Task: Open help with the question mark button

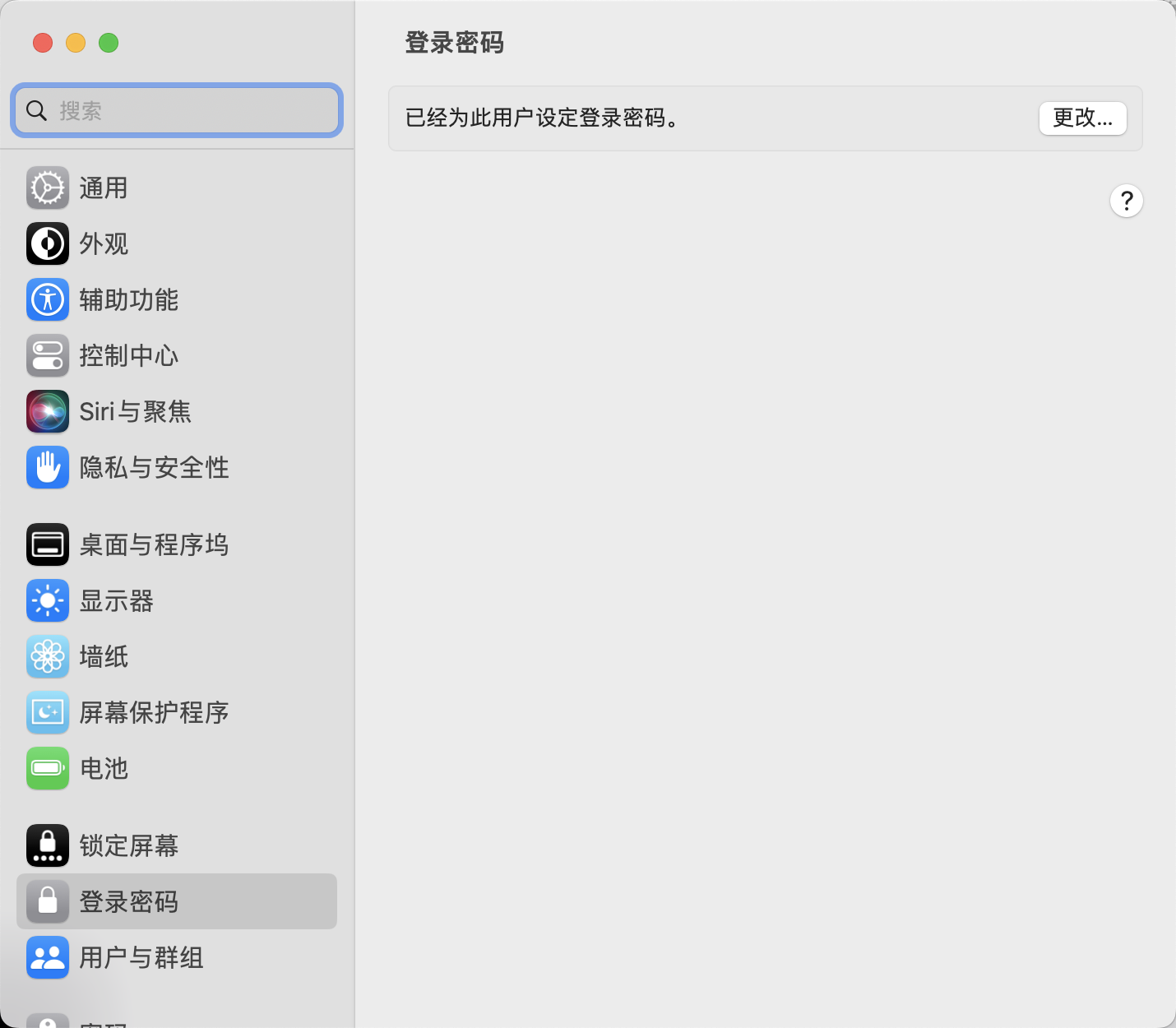Action: point(1127,201)
